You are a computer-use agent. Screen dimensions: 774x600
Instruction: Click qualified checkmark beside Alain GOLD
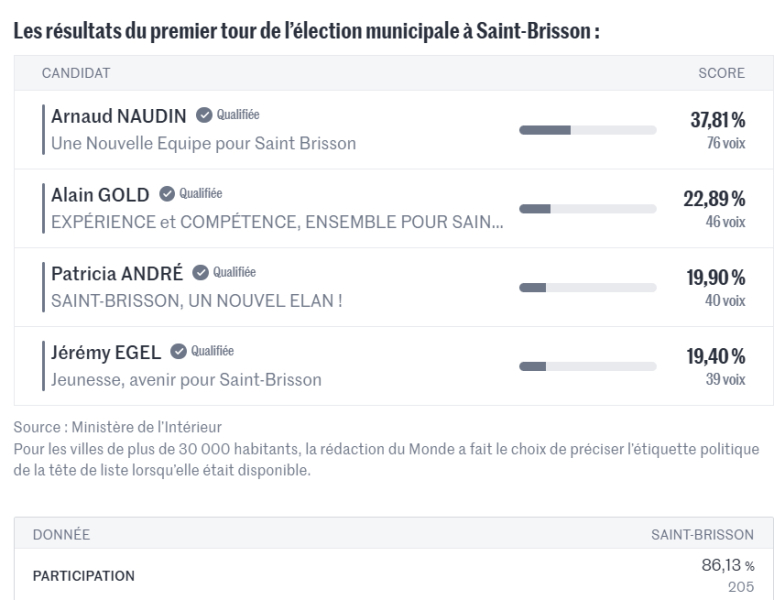tap(167, 194)
